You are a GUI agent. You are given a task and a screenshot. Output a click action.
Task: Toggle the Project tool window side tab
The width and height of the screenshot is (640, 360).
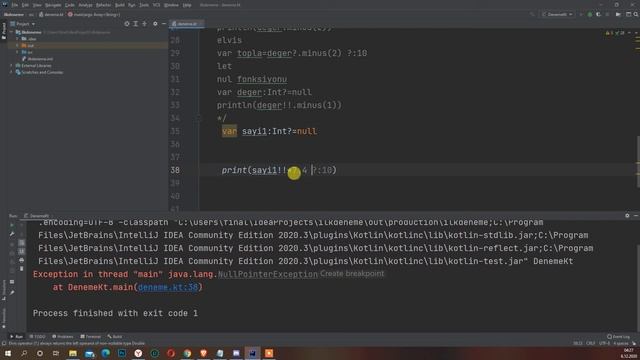[3, 30]
